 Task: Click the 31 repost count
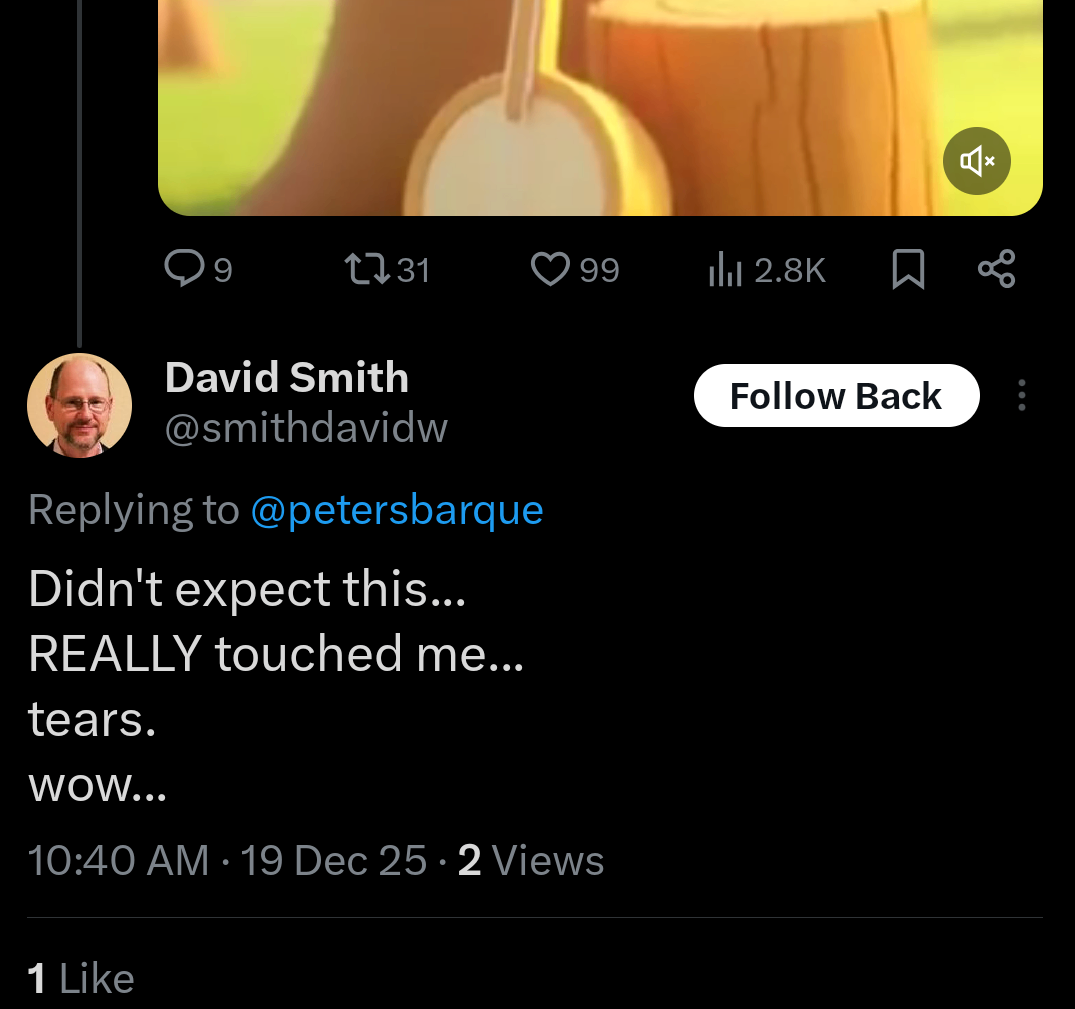point(413,270)
